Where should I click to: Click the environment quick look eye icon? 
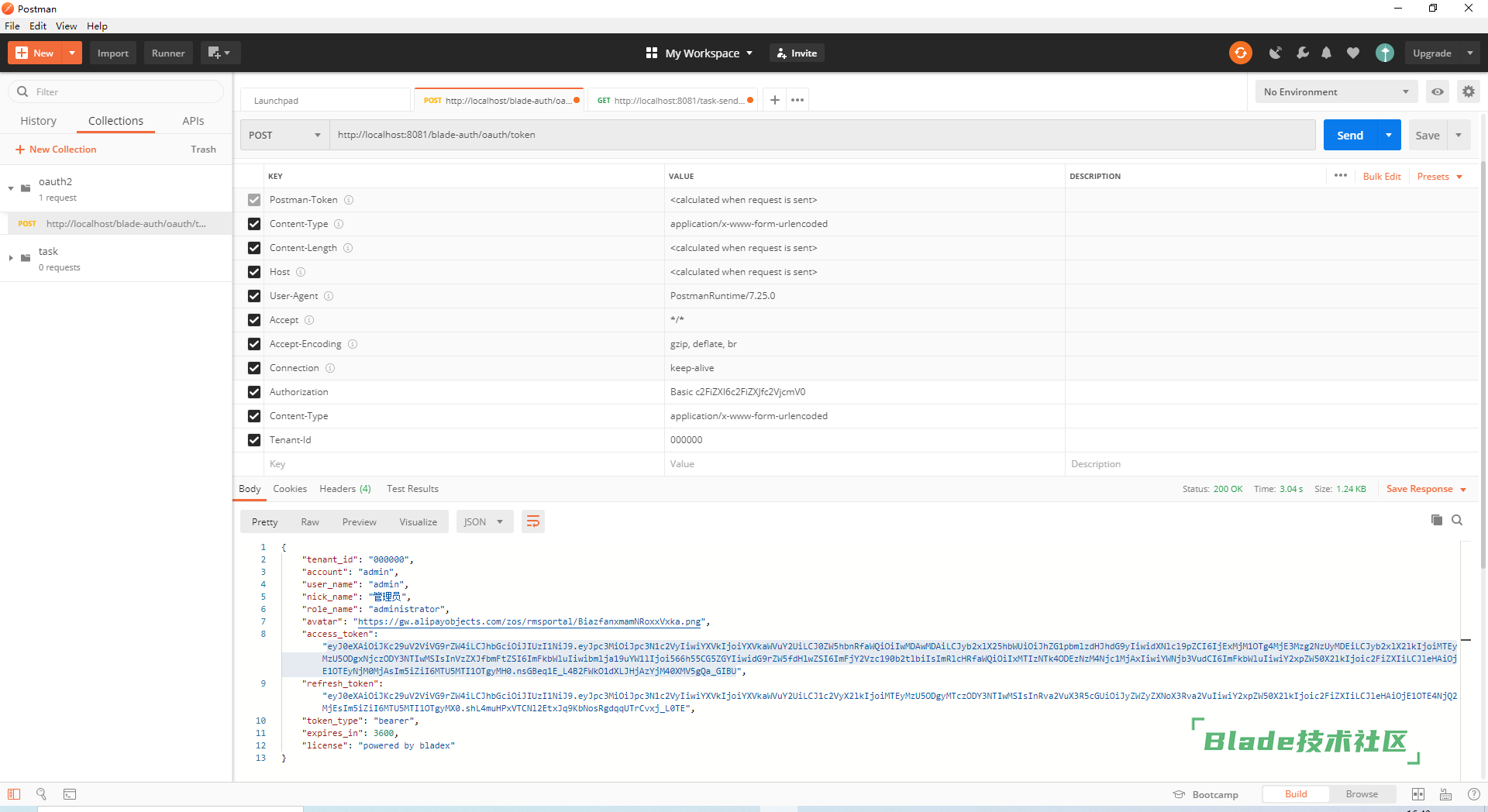tap(1438, 91)
